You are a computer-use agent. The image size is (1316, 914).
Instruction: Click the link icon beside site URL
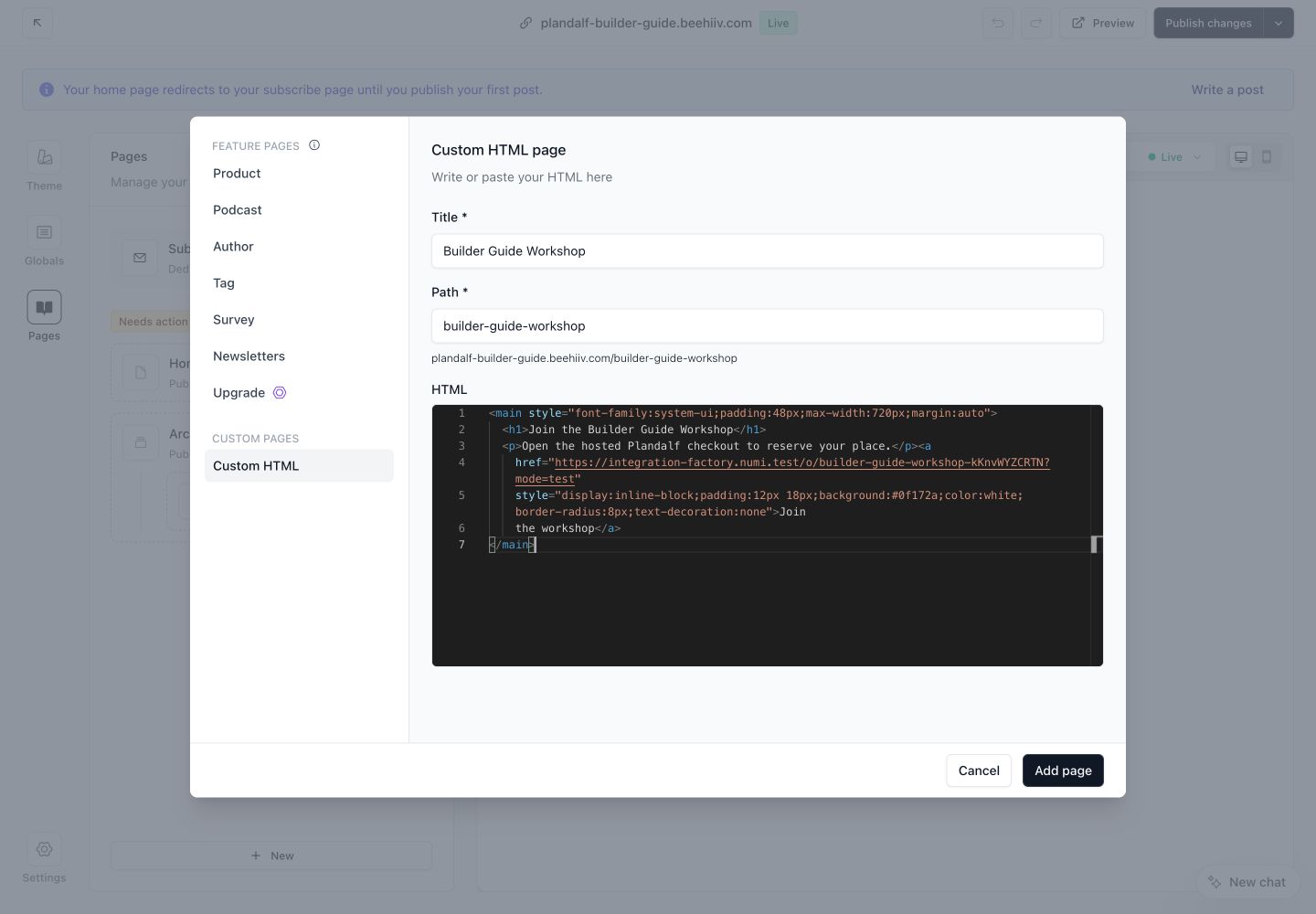coord(525,23)
